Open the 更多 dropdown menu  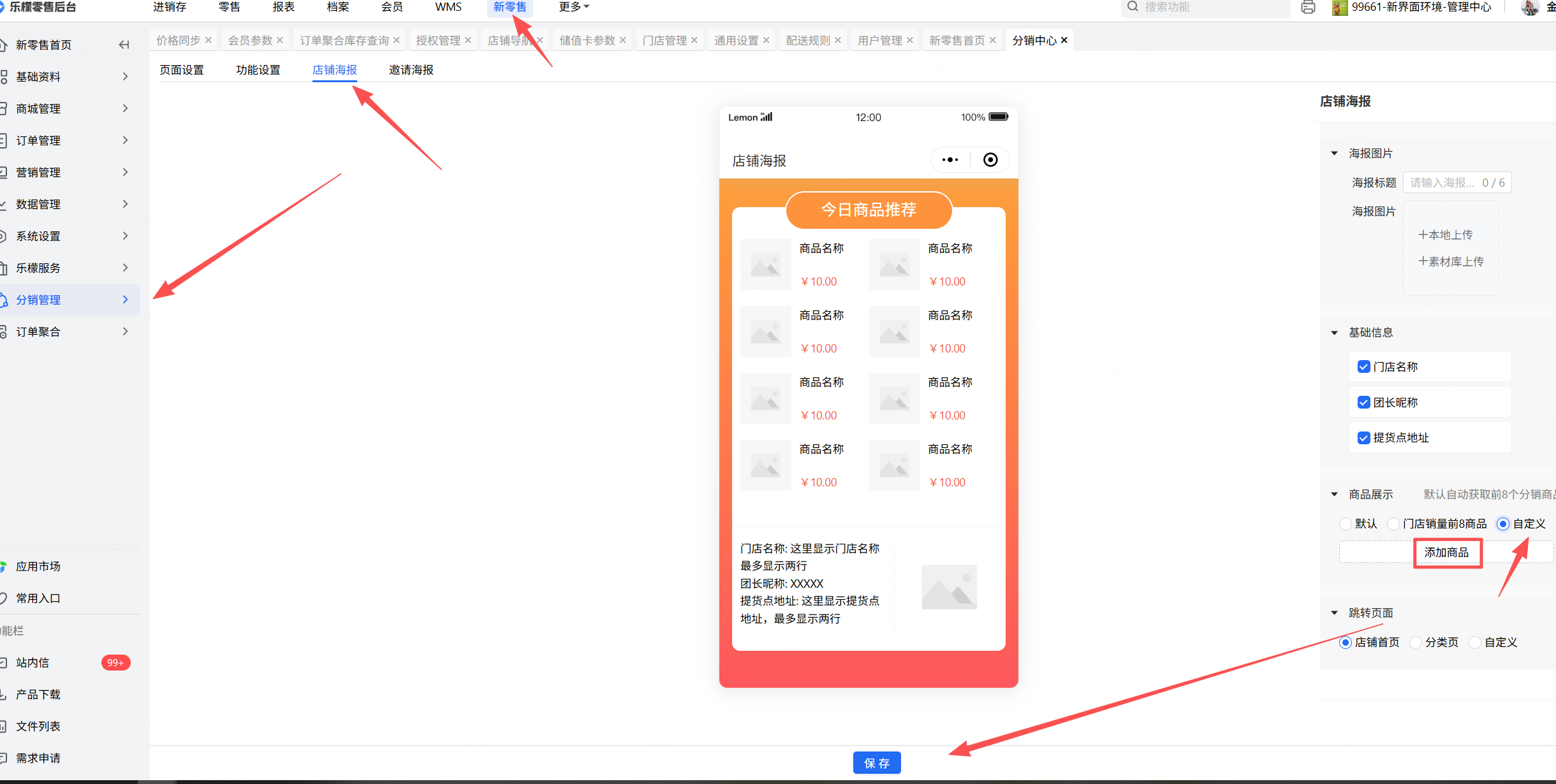(x=573, y=7)
